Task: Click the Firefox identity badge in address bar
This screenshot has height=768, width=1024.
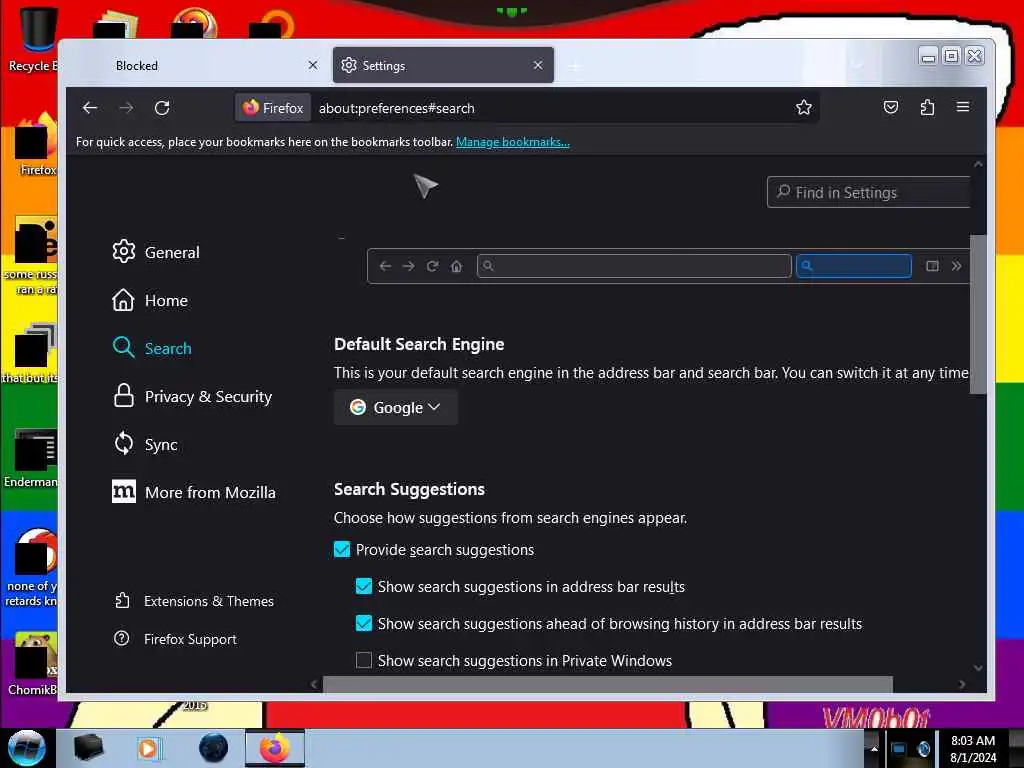Action: point(273,108)
